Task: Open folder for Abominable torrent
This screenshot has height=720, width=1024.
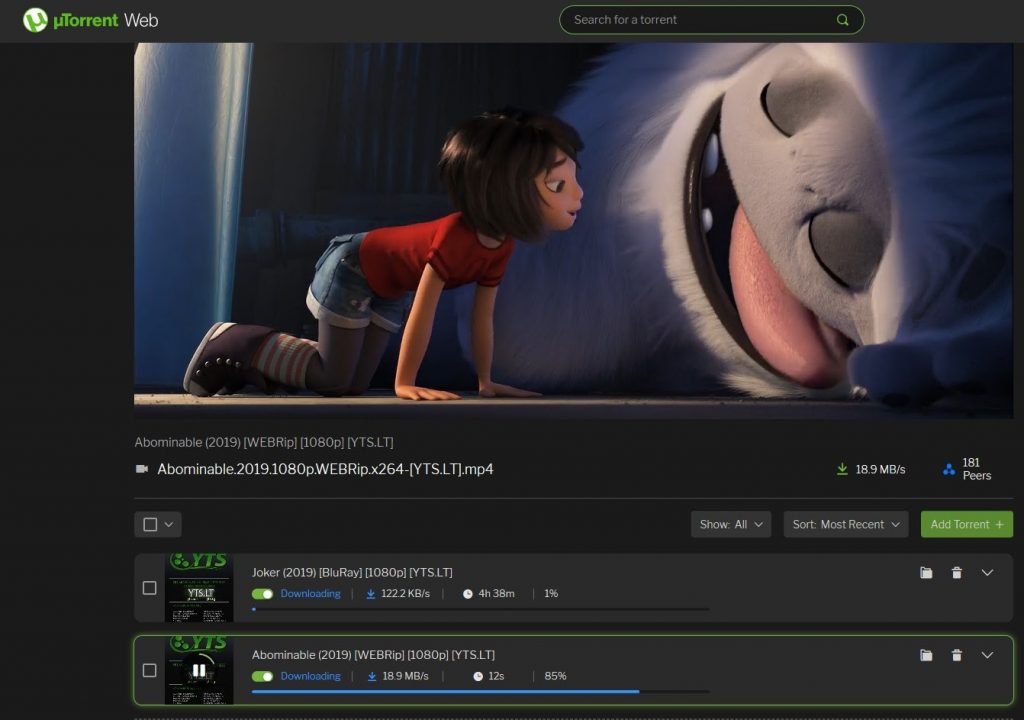Action: coord(926,655)
